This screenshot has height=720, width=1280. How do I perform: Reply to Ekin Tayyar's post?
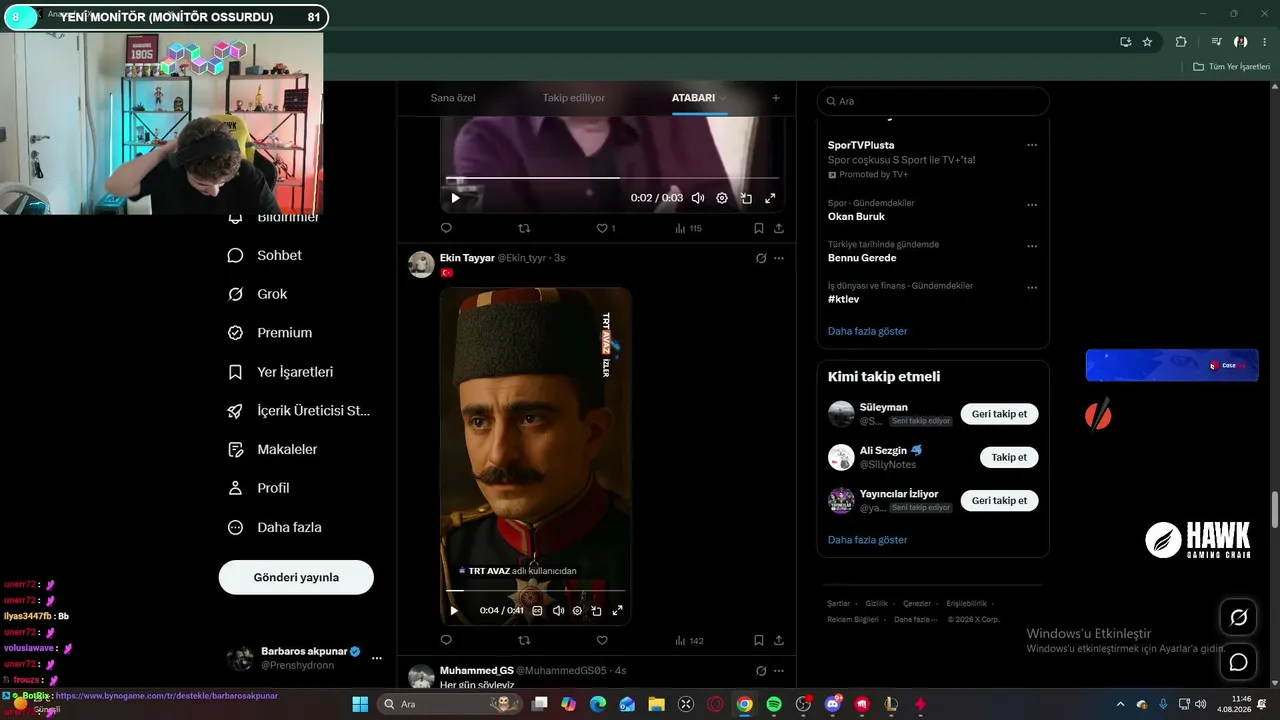pyautogui.click(x=446, y=640)
